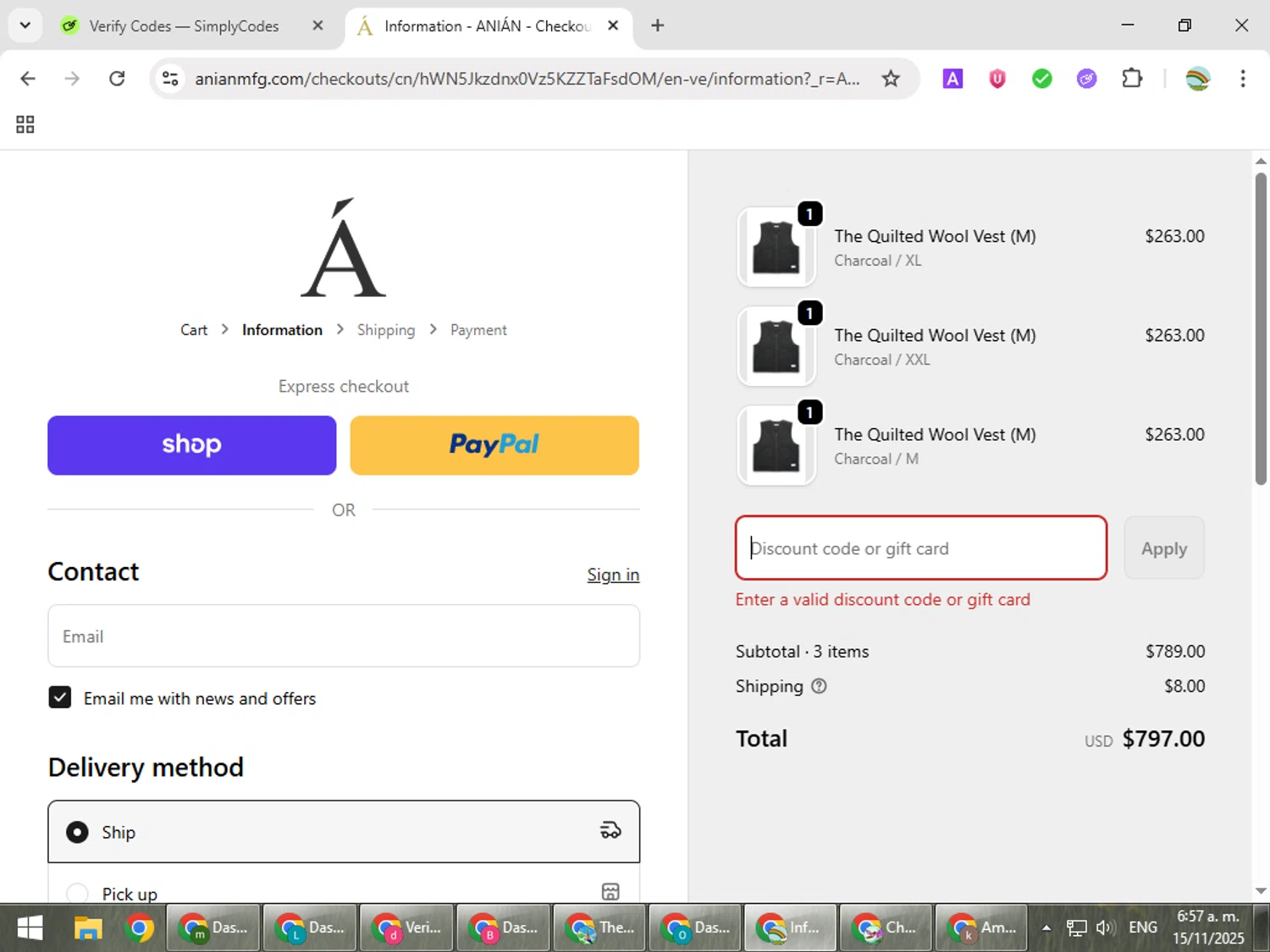
Task: Select the Pick up delivery method
Action: [x=77, y=894]
